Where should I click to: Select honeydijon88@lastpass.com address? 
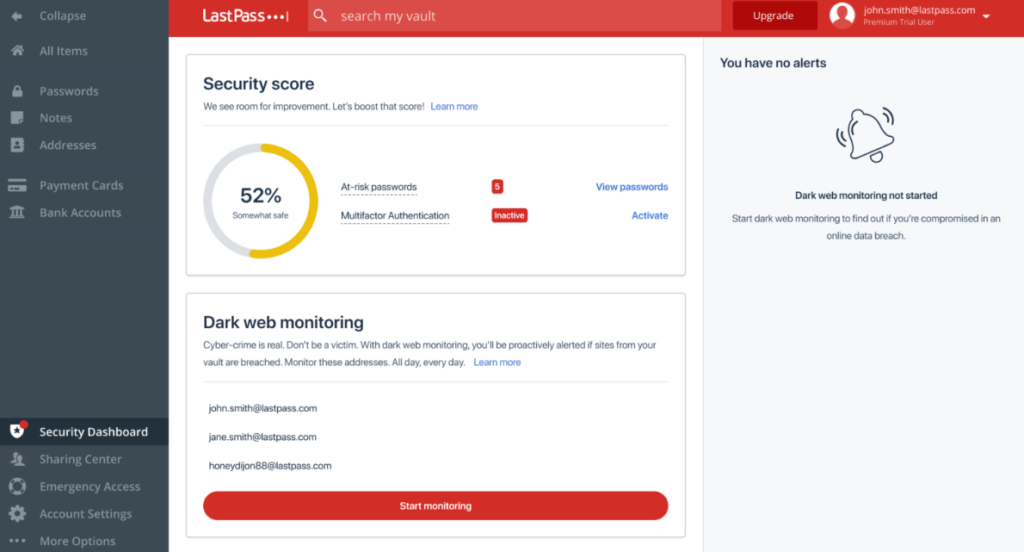[270, 466]
